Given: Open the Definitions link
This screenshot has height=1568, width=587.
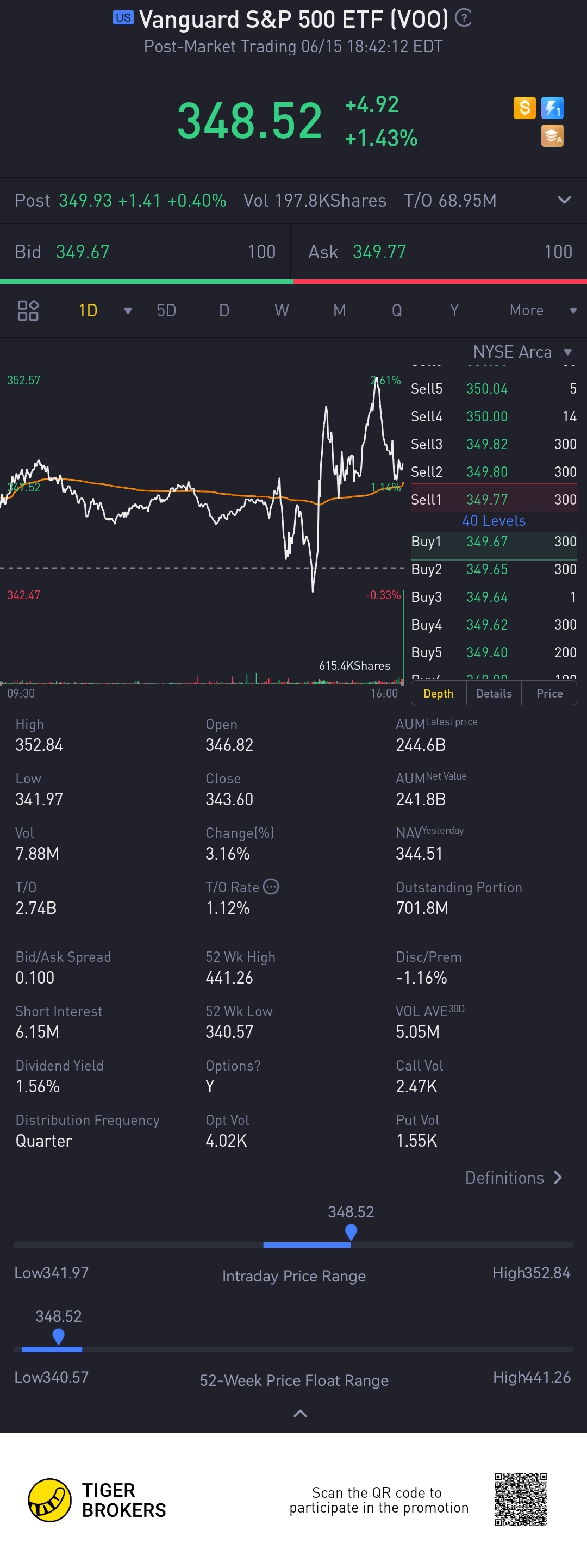Looking at the screenshot, I should 514,1178.
